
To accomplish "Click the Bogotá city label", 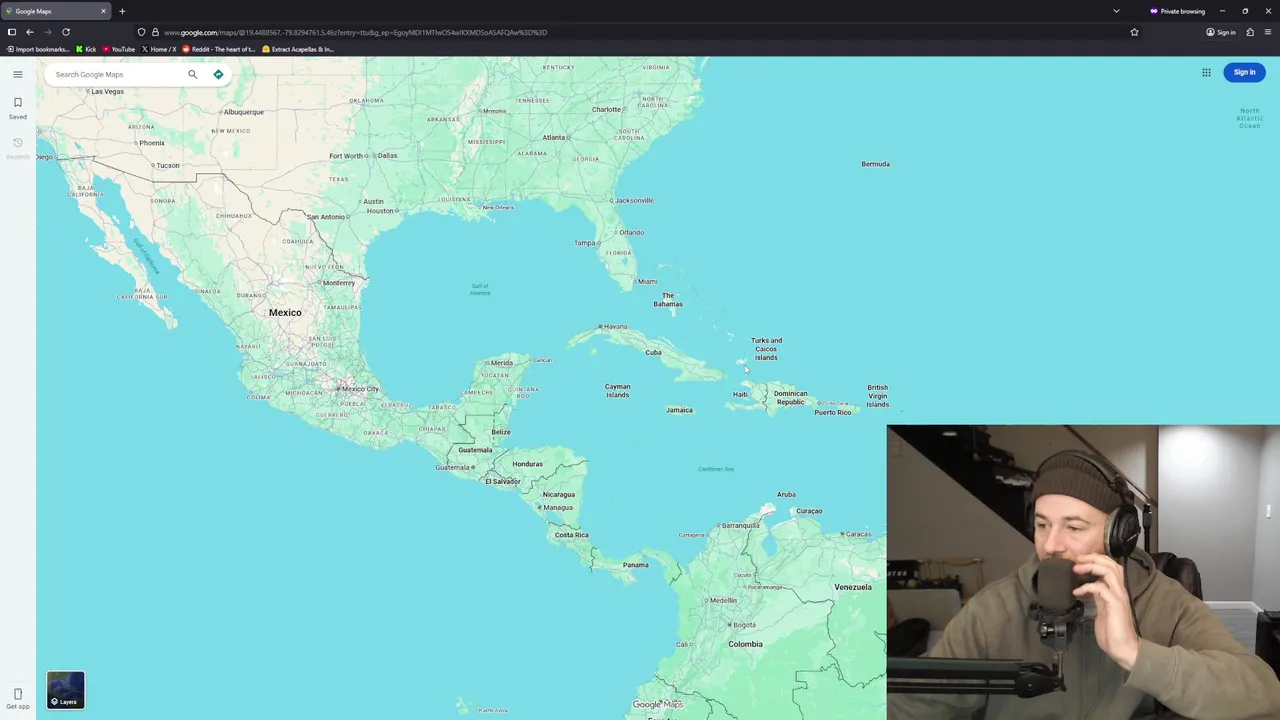I will [743, 625].
